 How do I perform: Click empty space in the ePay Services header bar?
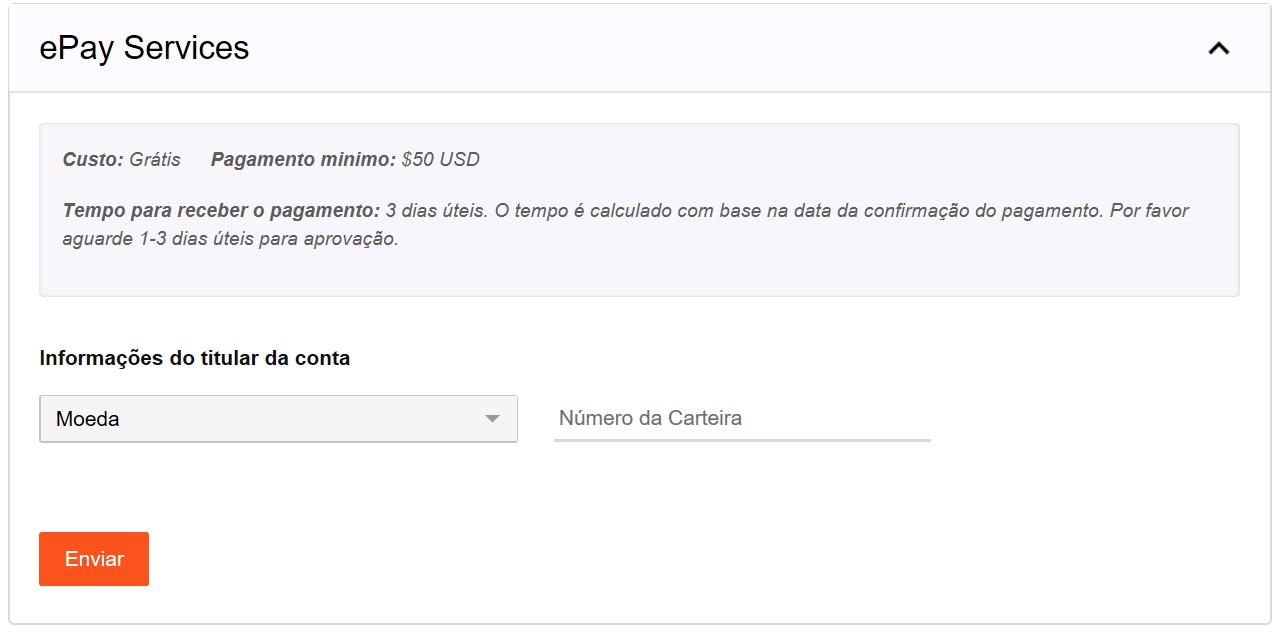click(700, 48)
